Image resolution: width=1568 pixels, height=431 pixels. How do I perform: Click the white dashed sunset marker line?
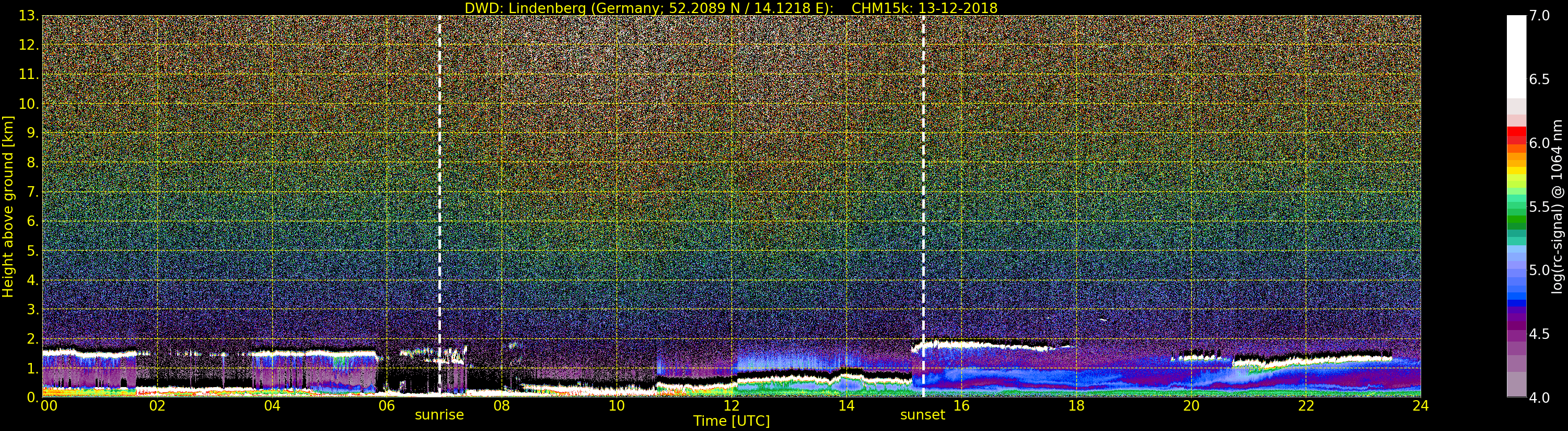[923, 206]
